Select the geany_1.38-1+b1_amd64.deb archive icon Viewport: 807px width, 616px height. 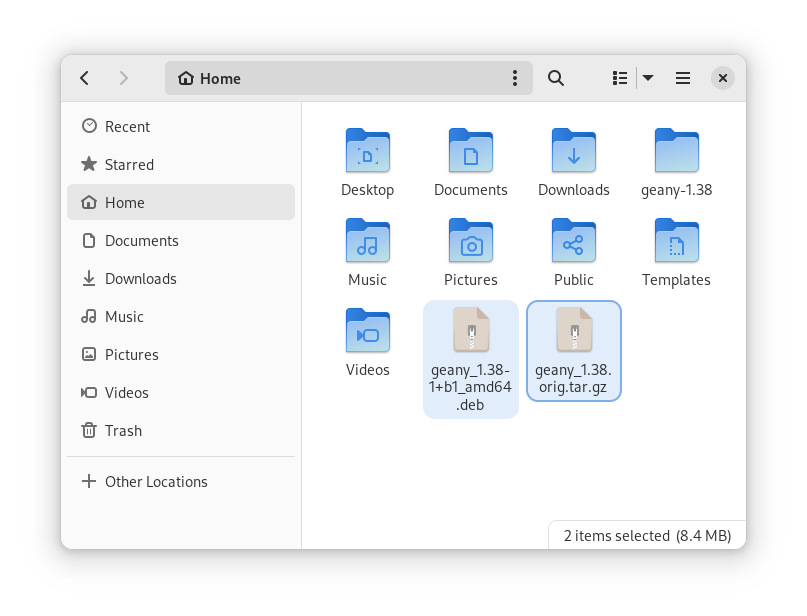click(x=471, y=330)
